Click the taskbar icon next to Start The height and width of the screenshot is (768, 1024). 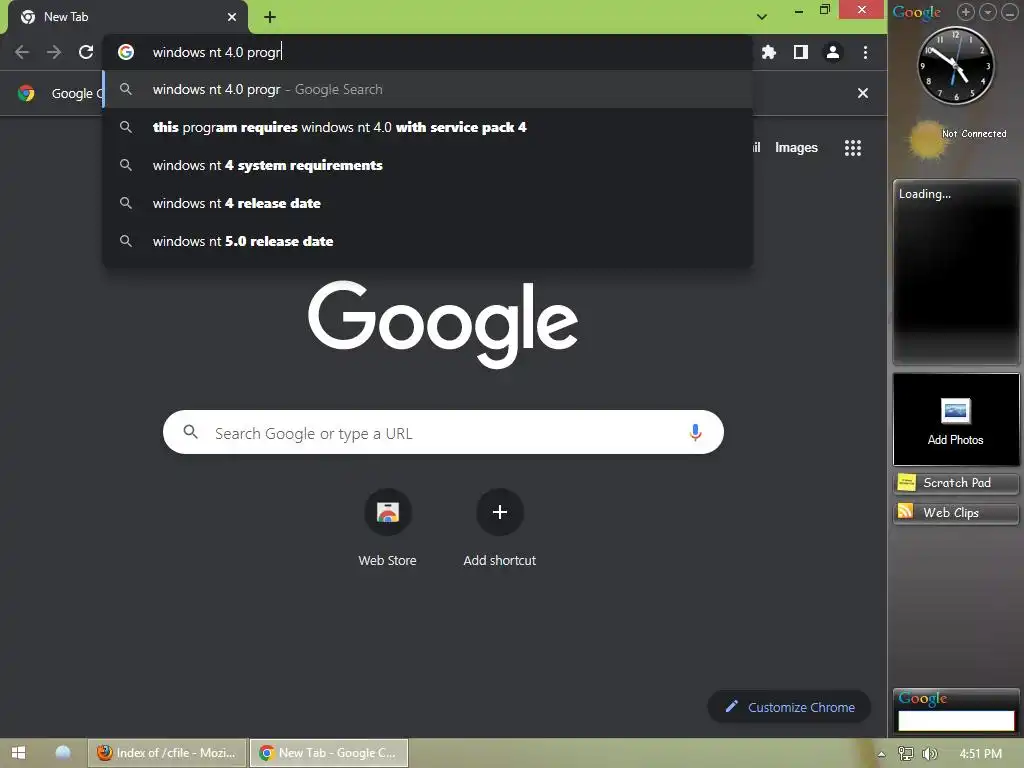[x=63, y=753]
